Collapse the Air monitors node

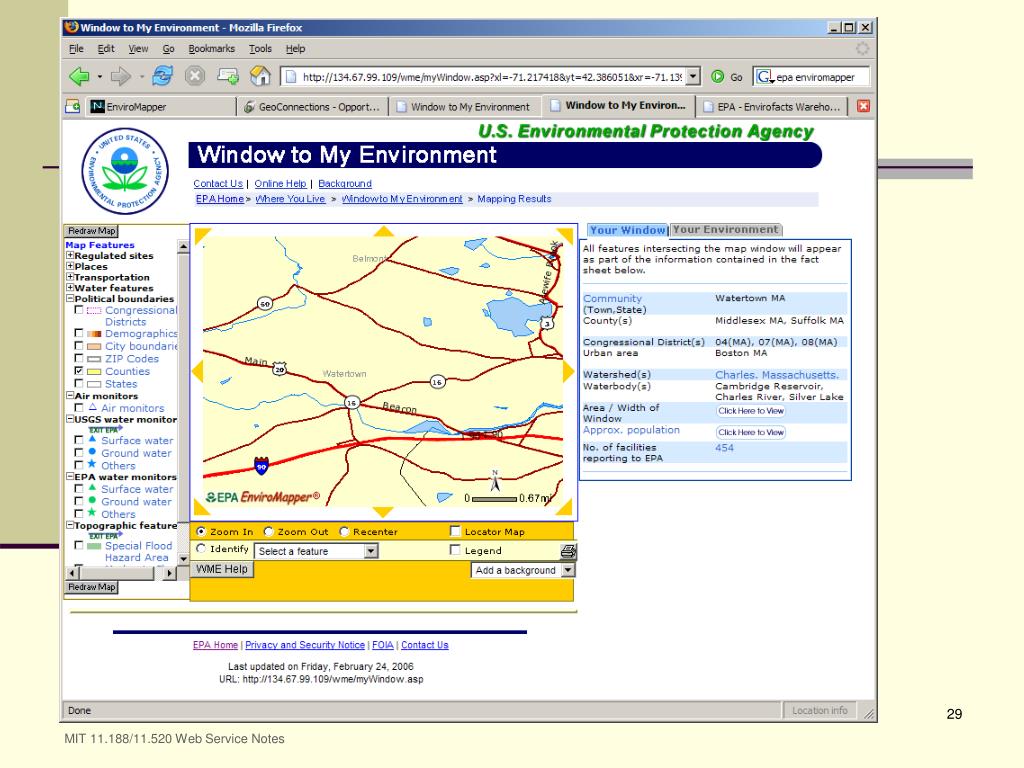tap(70, 395)
